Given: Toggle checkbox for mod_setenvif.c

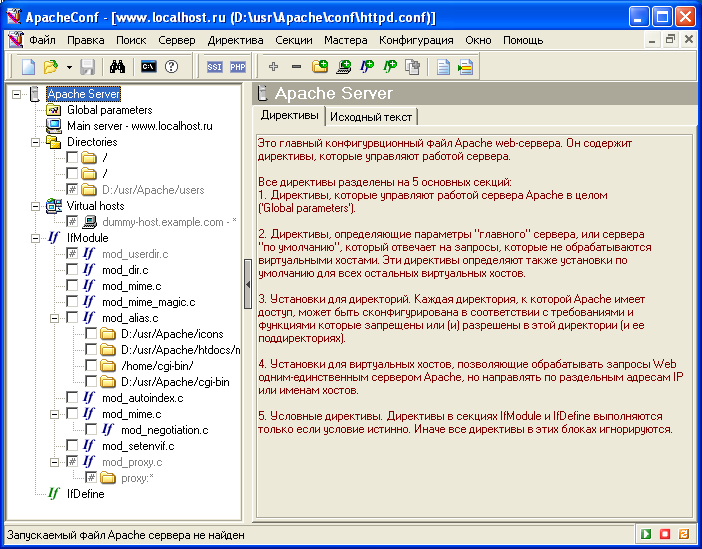Looking at the screenshot, I should (x=72, y=446).
